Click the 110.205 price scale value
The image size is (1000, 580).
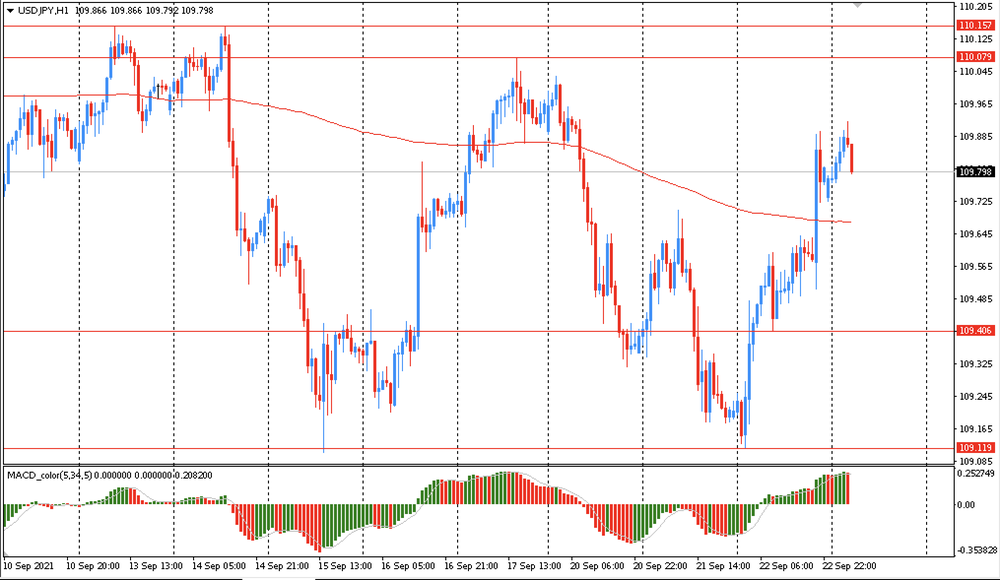click(x=976, y=7)
